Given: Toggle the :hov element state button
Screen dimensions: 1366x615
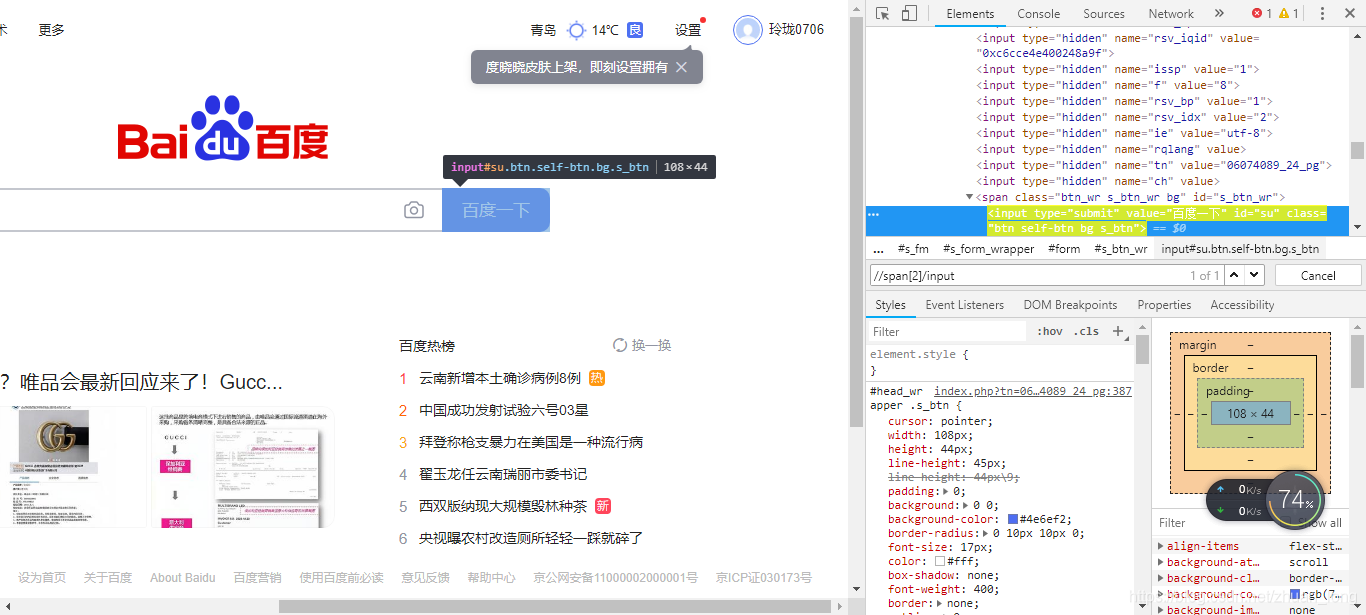Looking at the screenshot, I should coord(1050,331).
